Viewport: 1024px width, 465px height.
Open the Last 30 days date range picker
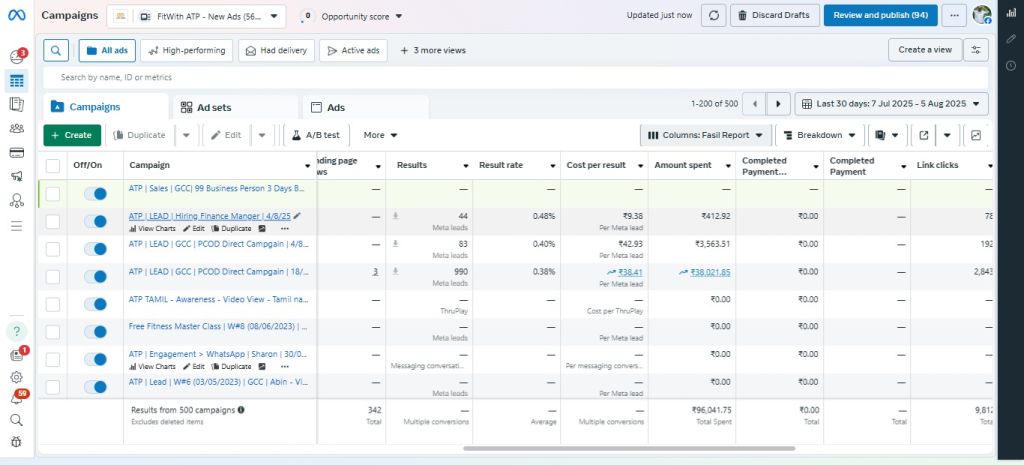coord(891,104)
